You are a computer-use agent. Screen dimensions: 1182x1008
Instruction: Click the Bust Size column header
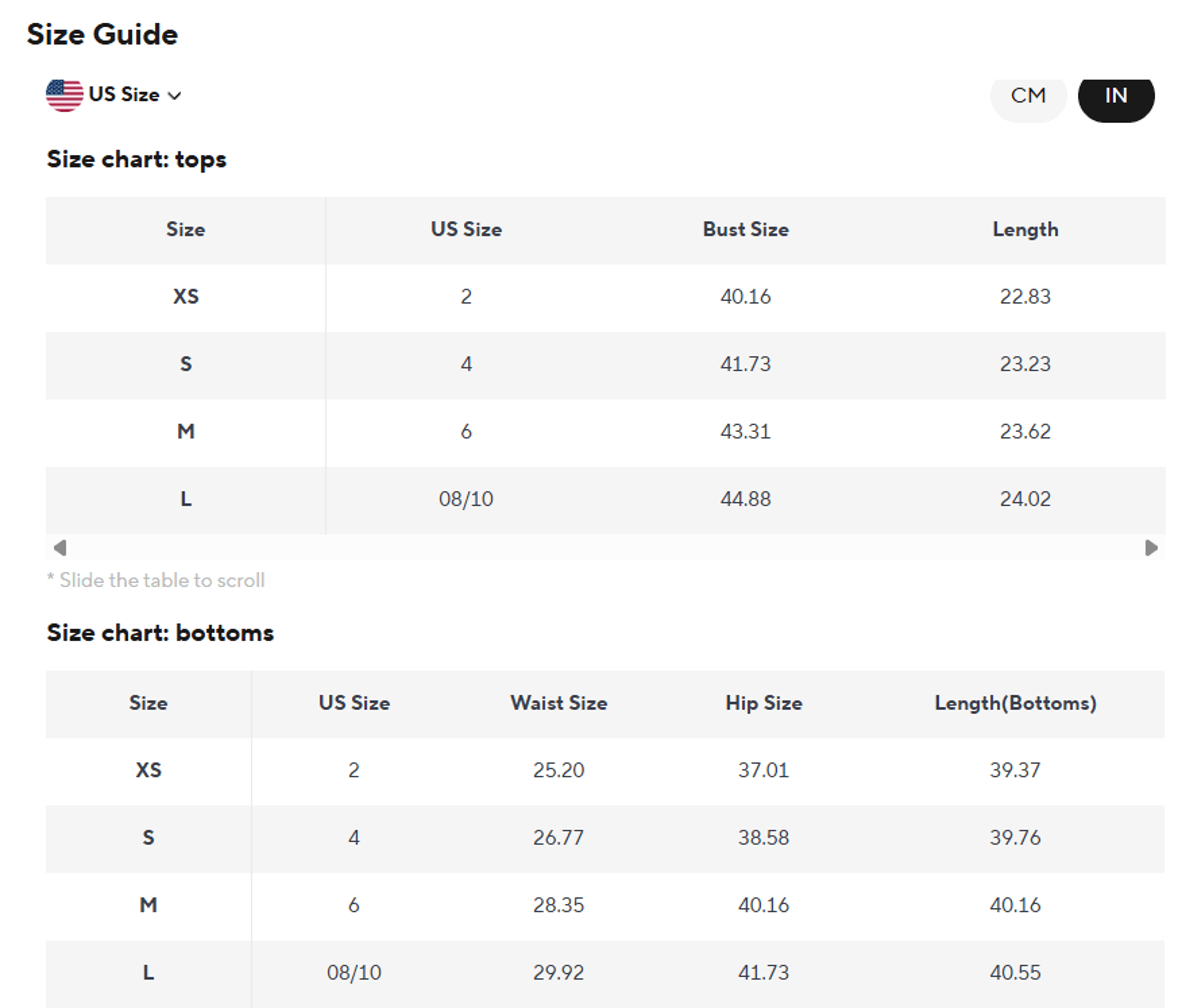click(746, 229)
